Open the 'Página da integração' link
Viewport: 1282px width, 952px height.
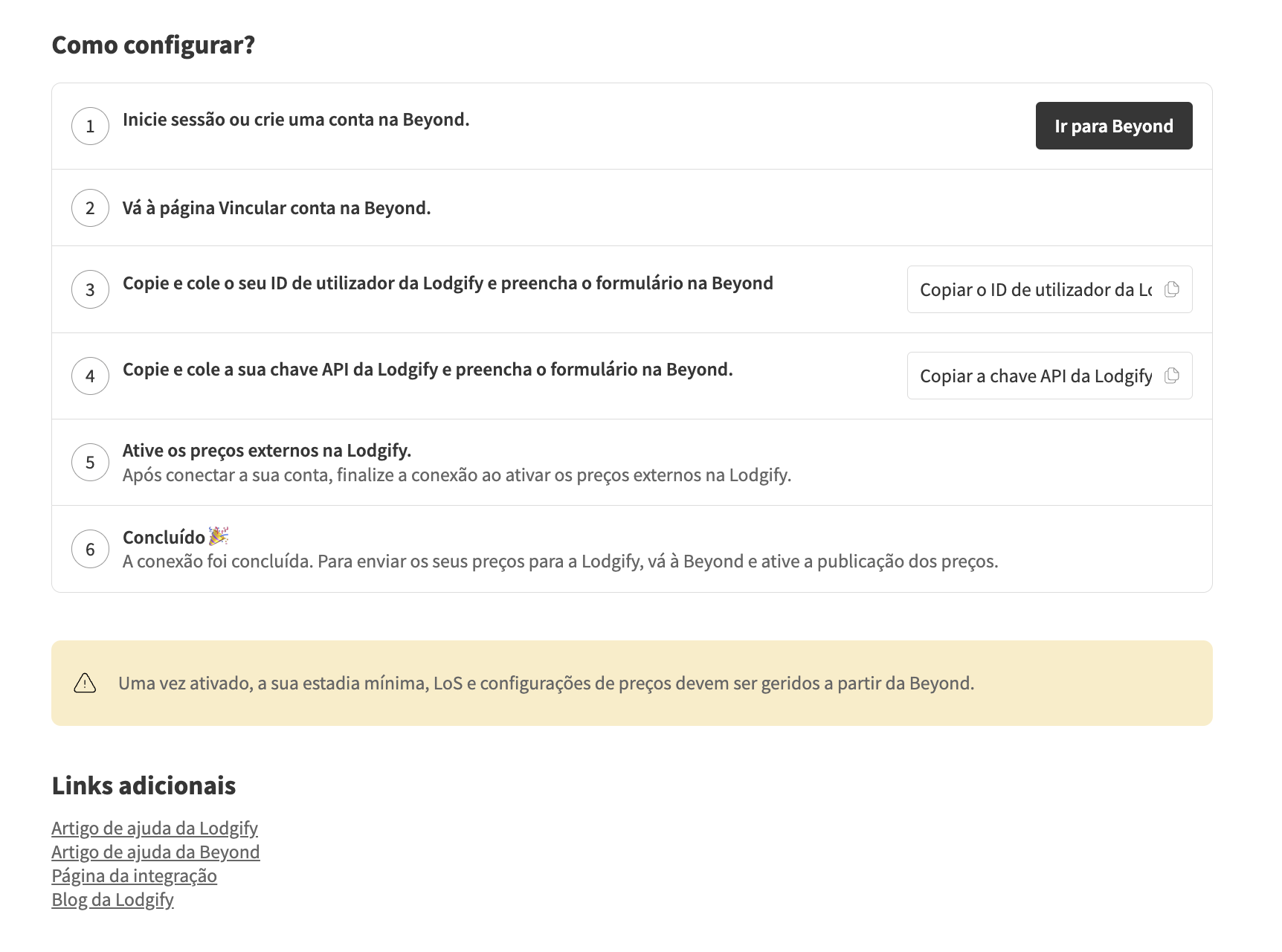pos(134,875)
